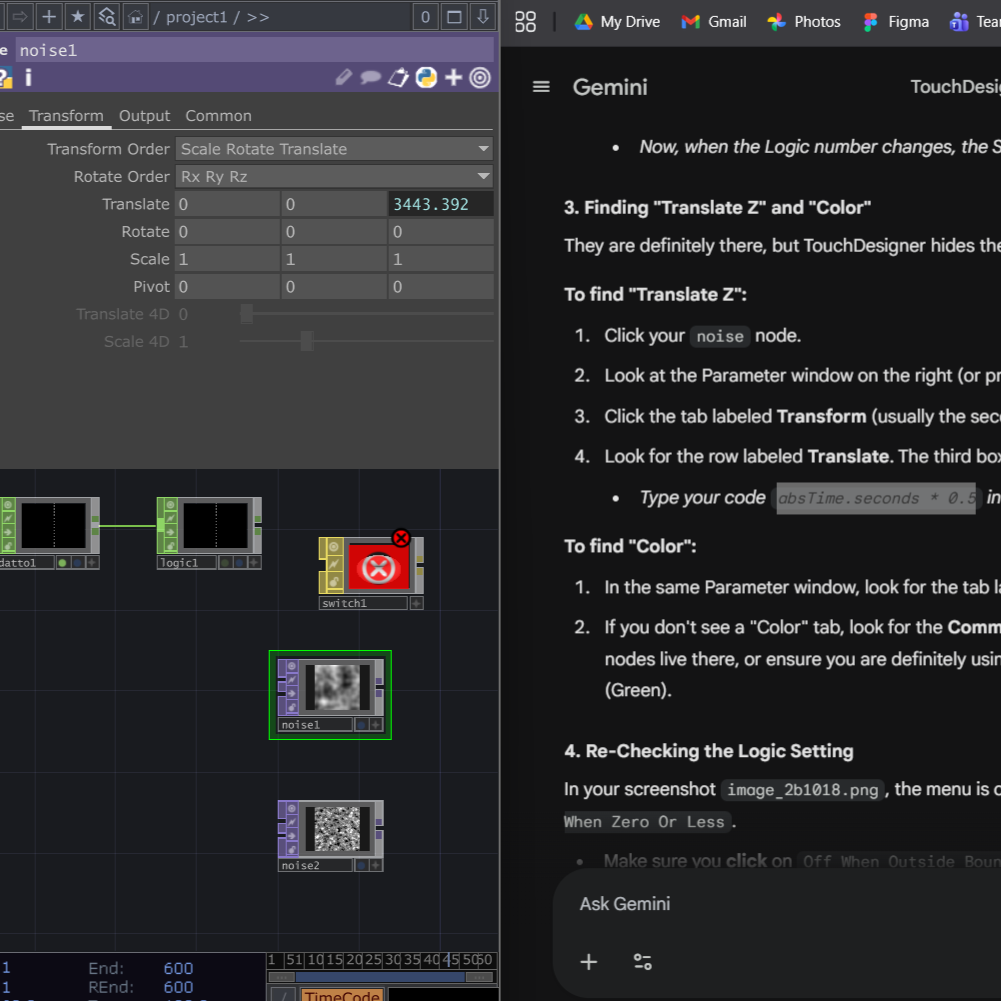
Task: Toggle the bypass flag on the switch1 node
Action: 334,563
